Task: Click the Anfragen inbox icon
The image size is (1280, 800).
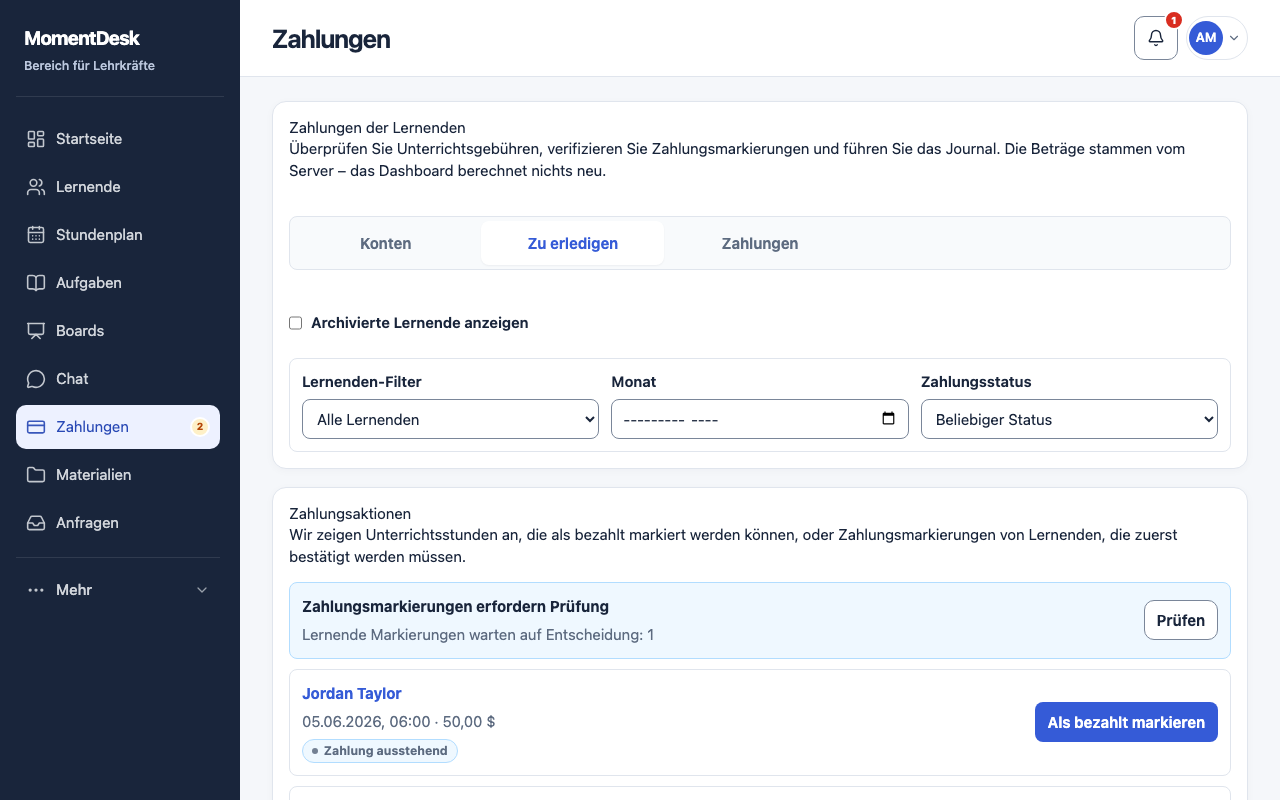Action: tap(36, 523)
